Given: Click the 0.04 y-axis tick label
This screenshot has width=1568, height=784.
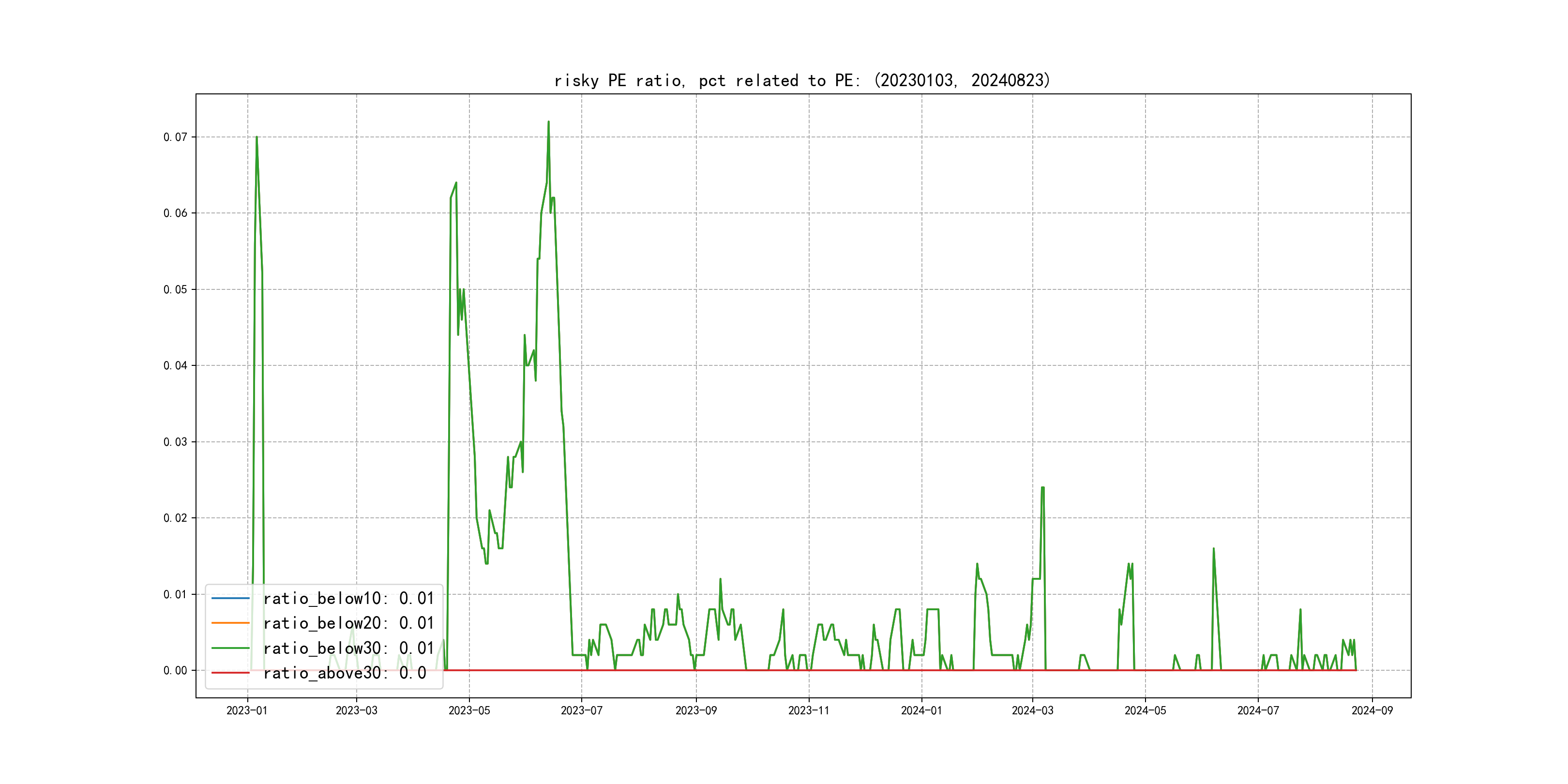Looking at the screenshot, I should click(175, 365).
